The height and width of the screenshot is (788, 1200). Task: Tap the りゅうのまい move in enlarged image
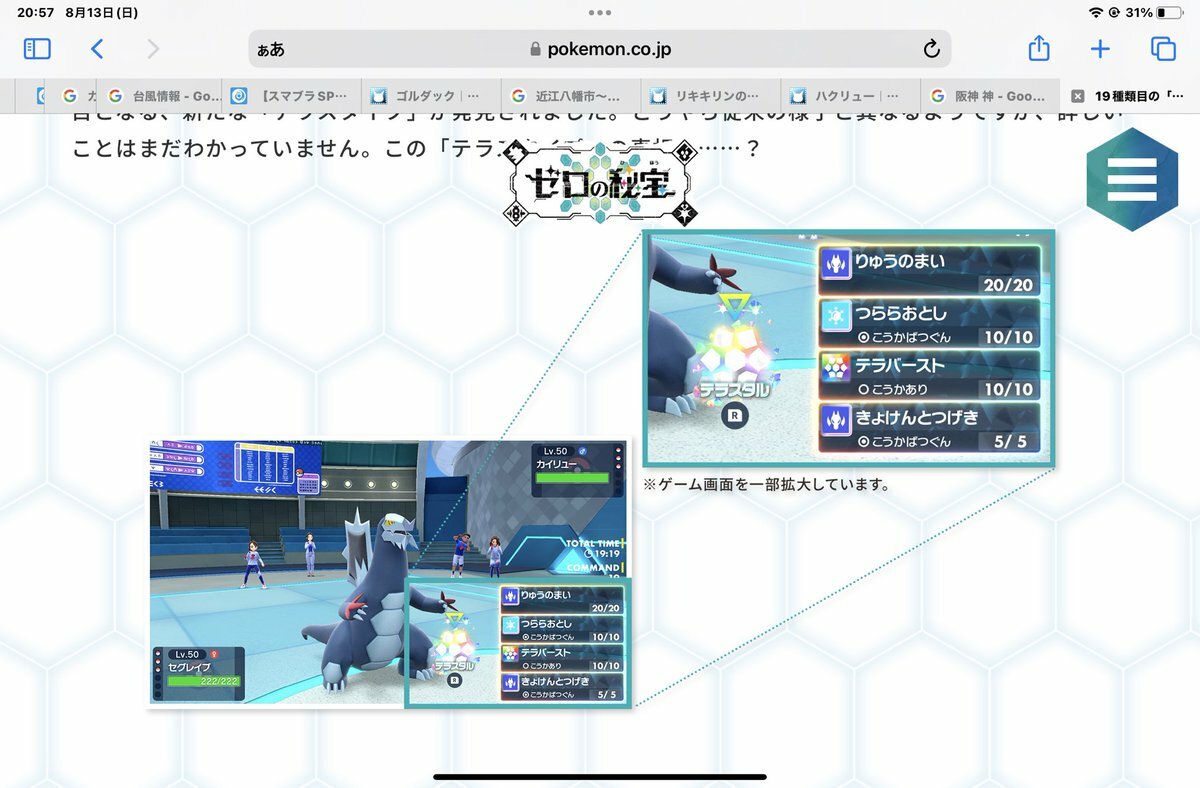click(929, 271)
